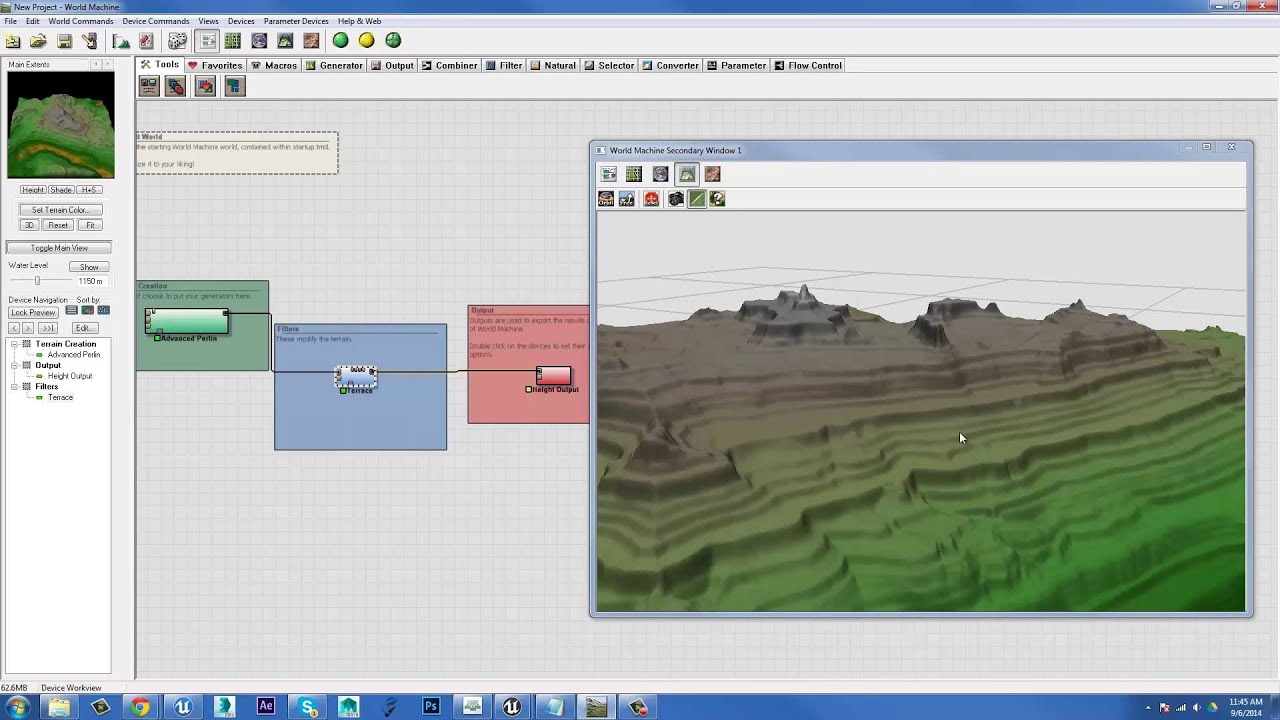Viewport: 1280px width, 720px height.
Task: Switch main window to Layout view icon
Action: [233, 41]
